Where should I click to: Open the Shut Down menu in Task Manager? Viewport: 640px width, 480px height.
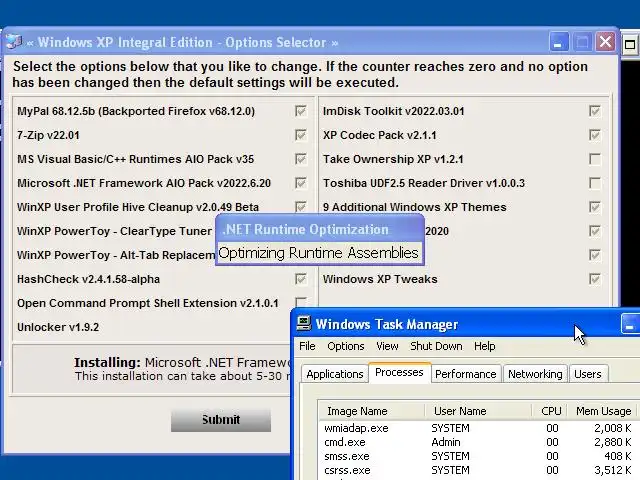point(436,346)
